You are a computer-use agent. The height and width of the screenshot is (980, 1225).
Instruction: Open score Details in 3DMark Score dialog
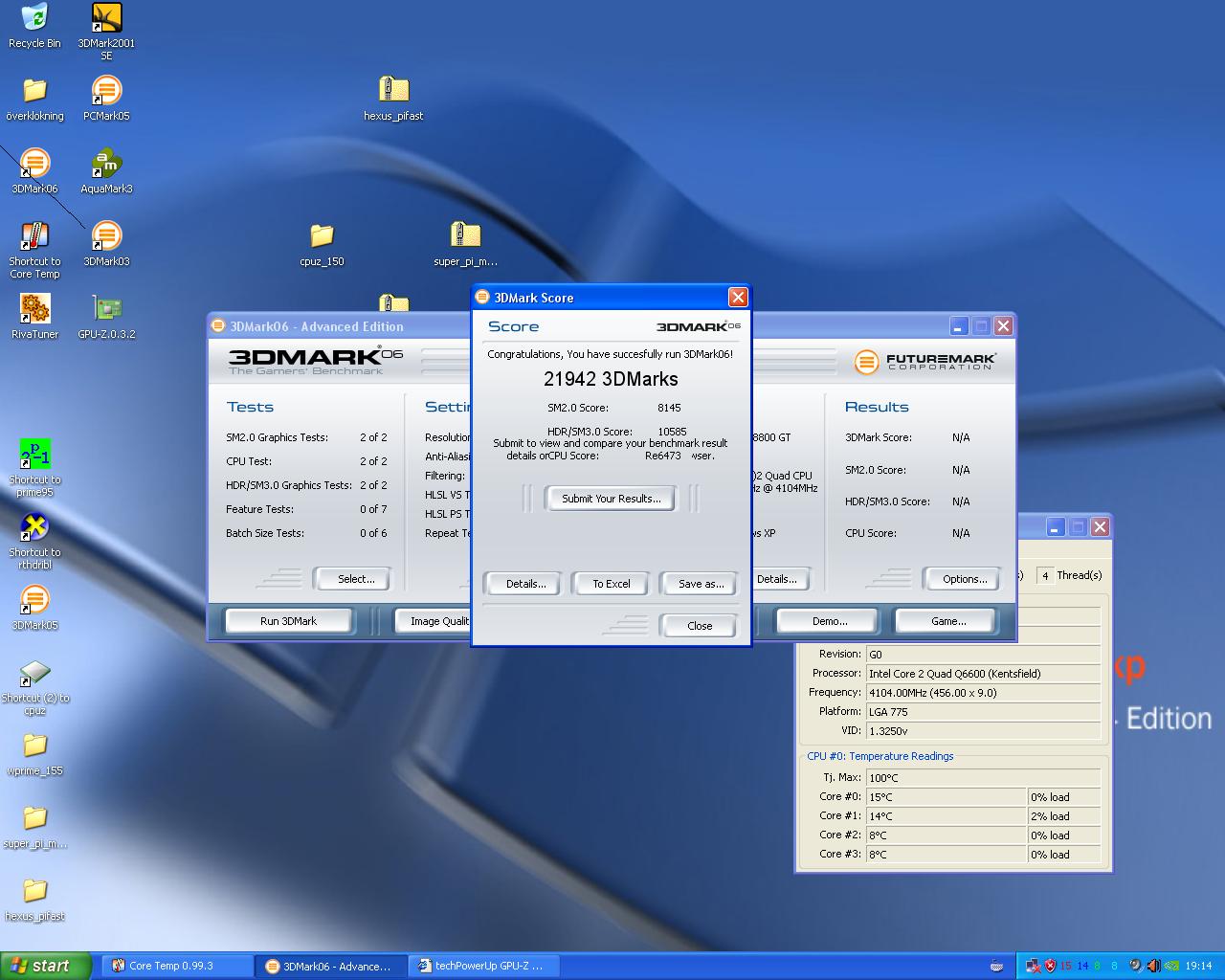[x=525, y=584]
